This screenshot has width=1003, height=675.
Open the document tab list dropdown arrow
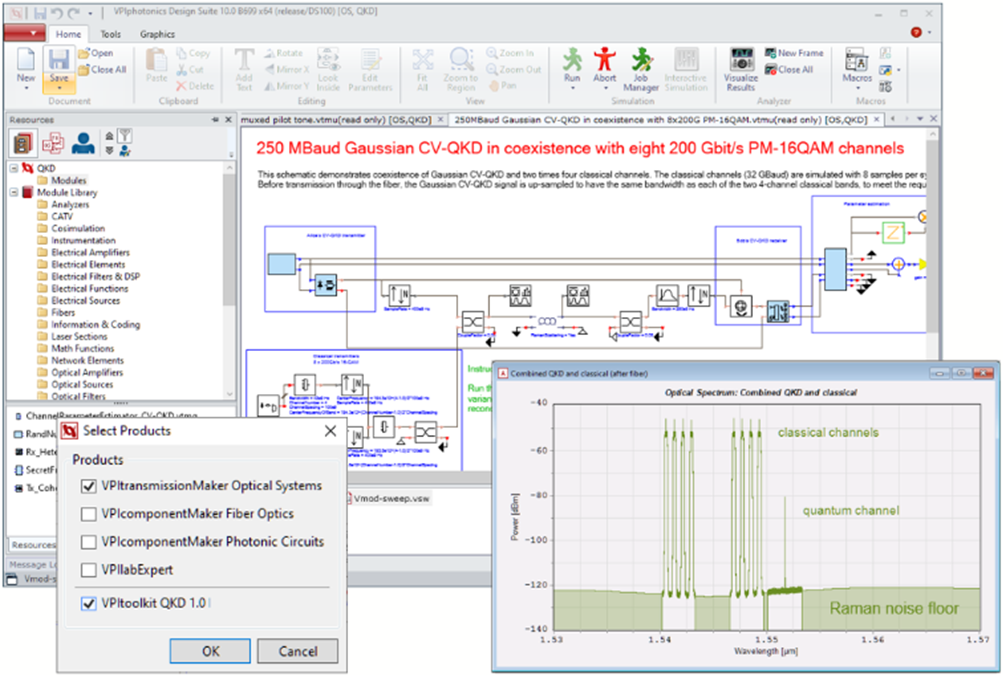pyautogui.click(x=920, y=119)
